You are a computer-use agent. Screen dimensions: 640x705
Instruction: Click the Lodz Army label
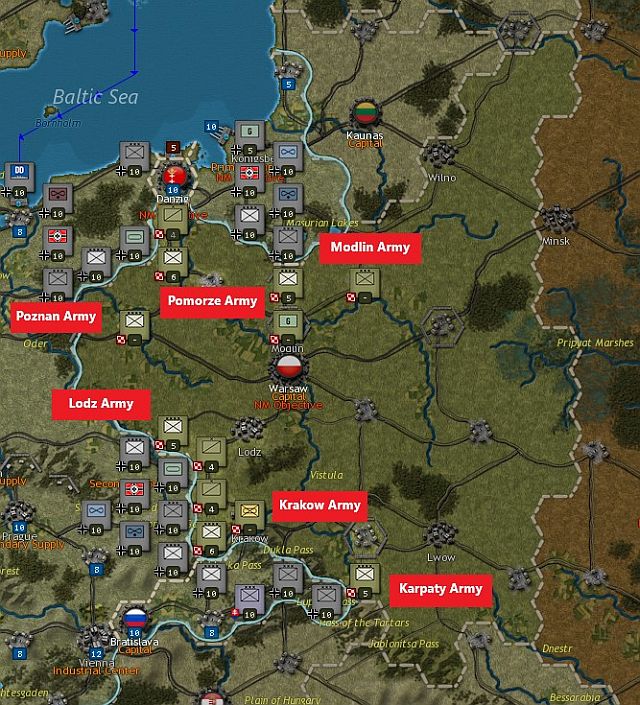[101, 404]
